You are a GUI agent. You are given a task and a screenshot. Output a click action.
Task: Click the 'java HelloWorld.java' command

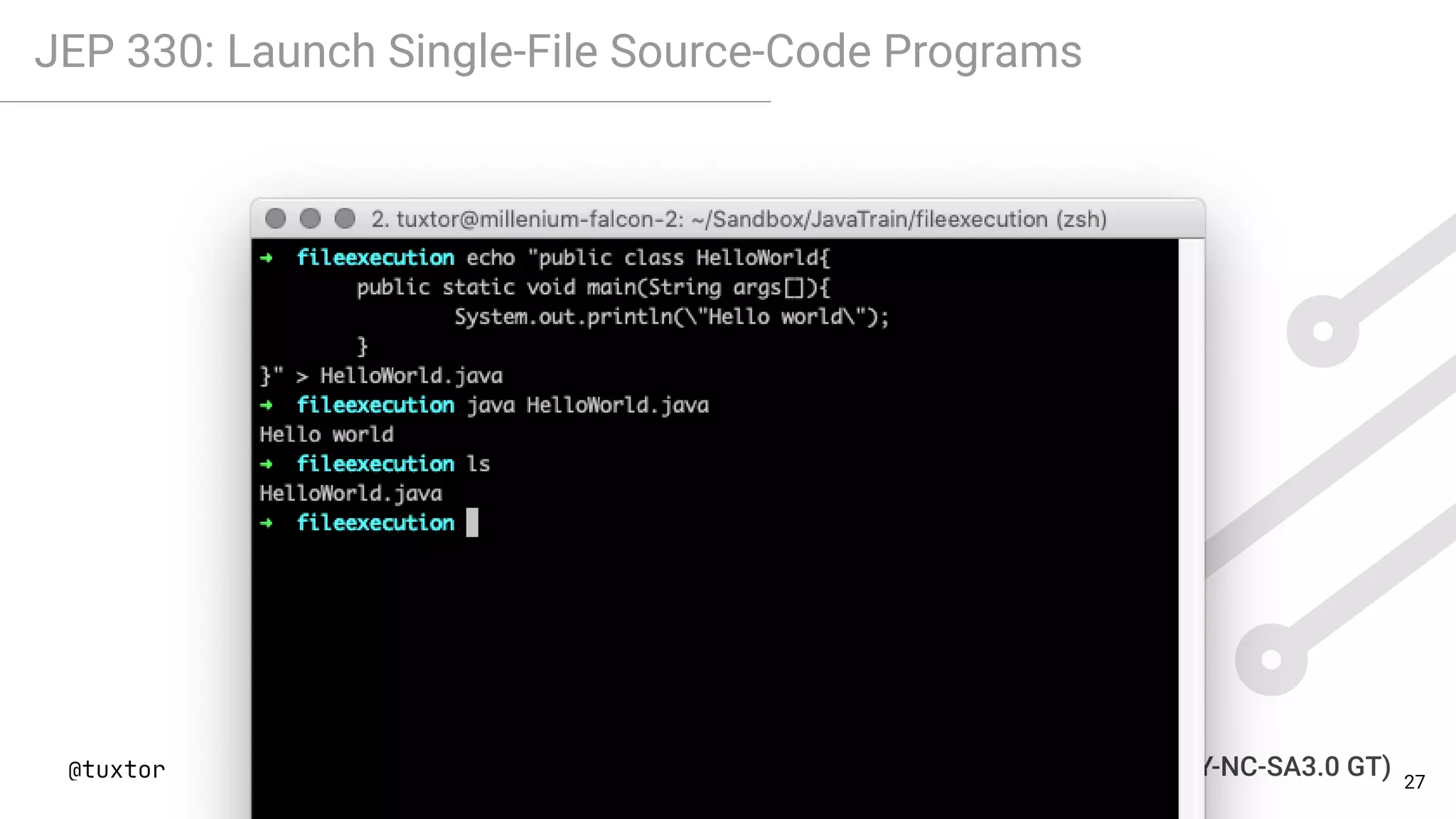(x=587, y=405)
